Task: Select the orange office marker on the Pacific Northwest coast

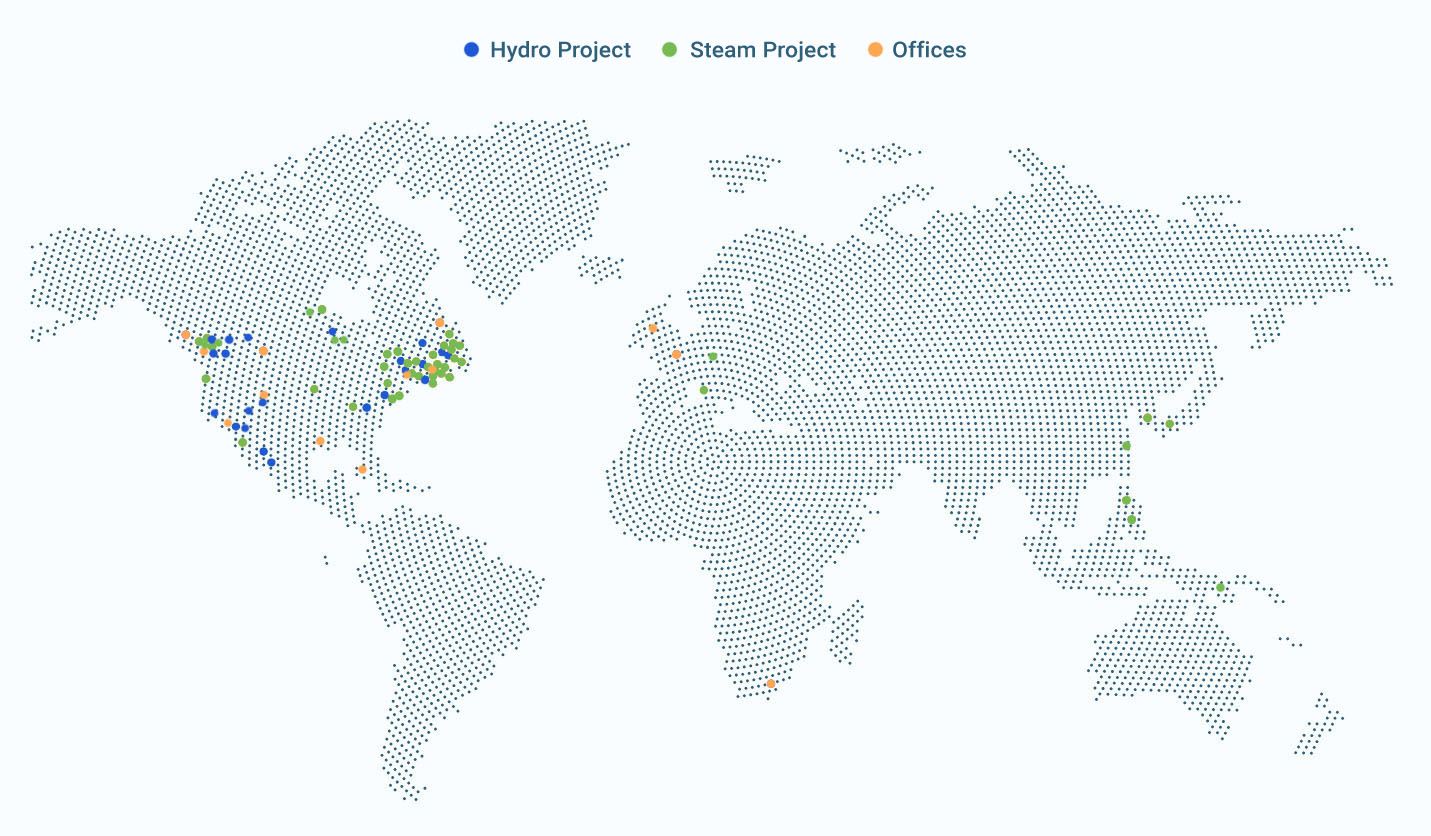Action: (186, 335)
